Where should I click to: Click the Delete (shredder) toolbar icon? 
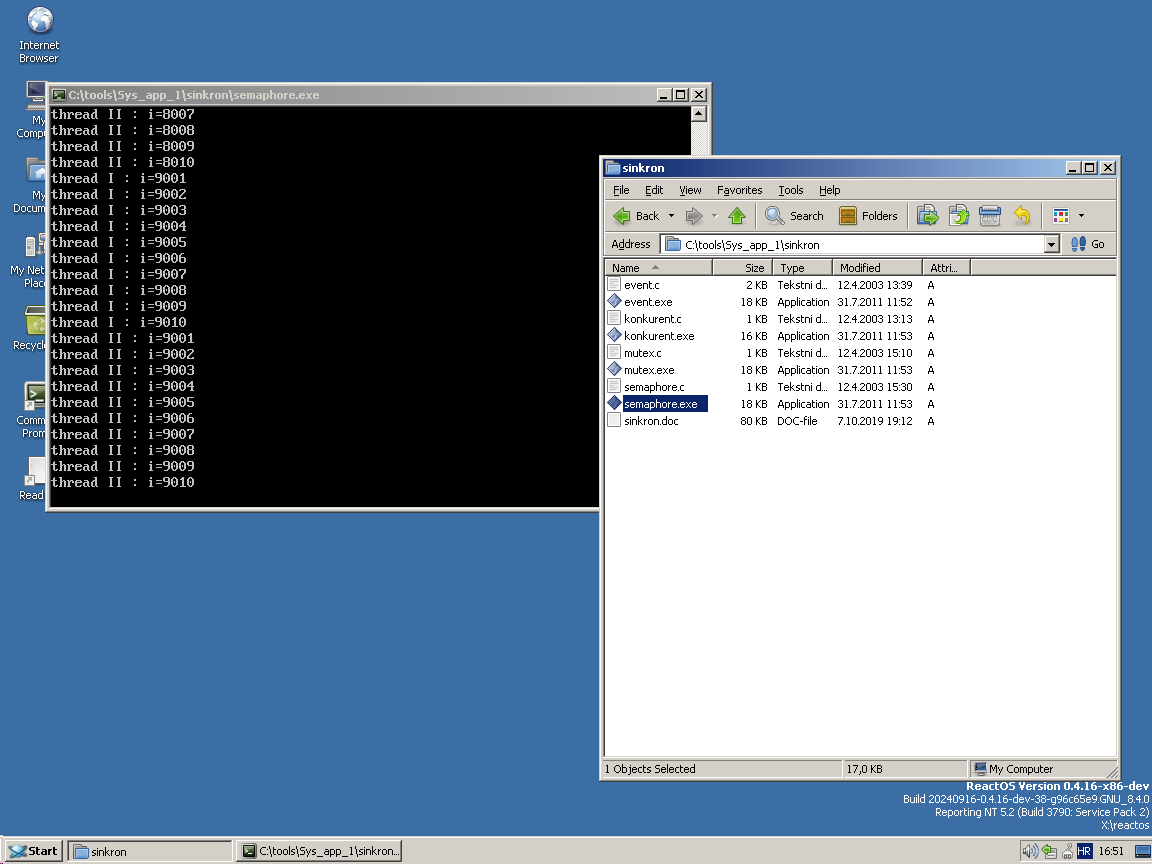(x=990, y=216)
